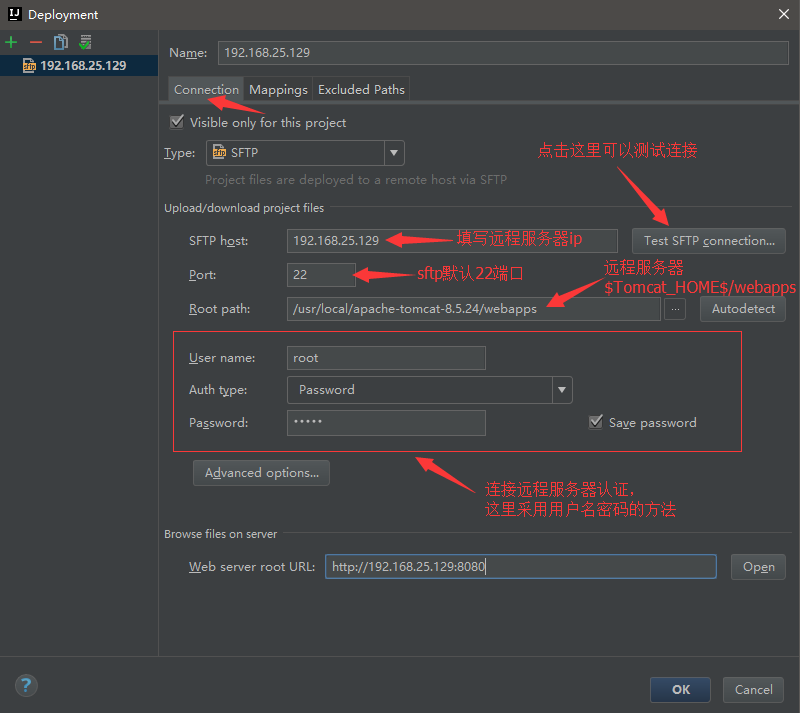Select server 192.168.25.129 in list
The height and width of the screenshot is (713, 800).
click(79, 65)
